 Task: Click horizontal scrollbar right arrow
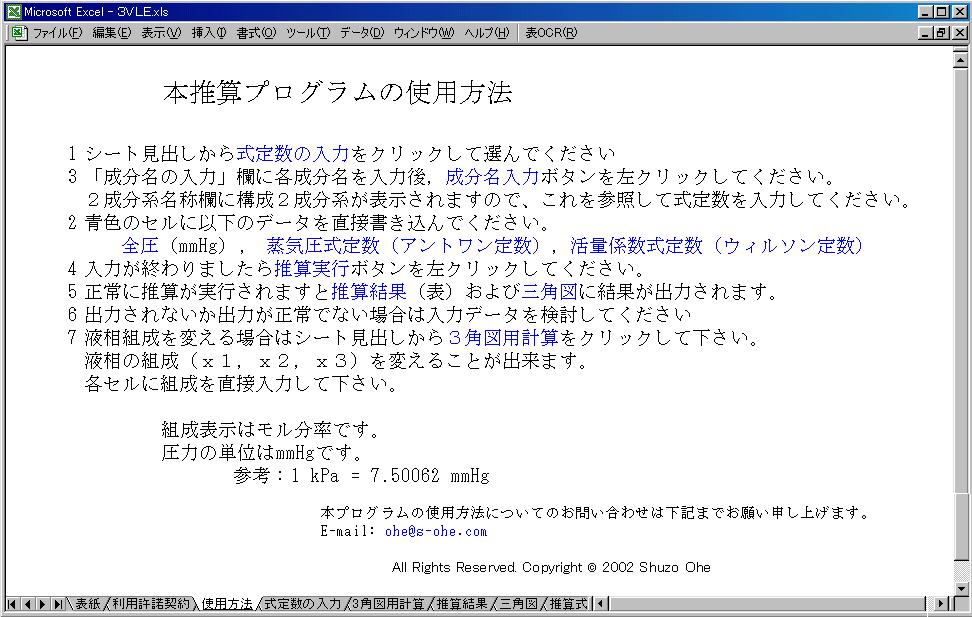point(940,603)
